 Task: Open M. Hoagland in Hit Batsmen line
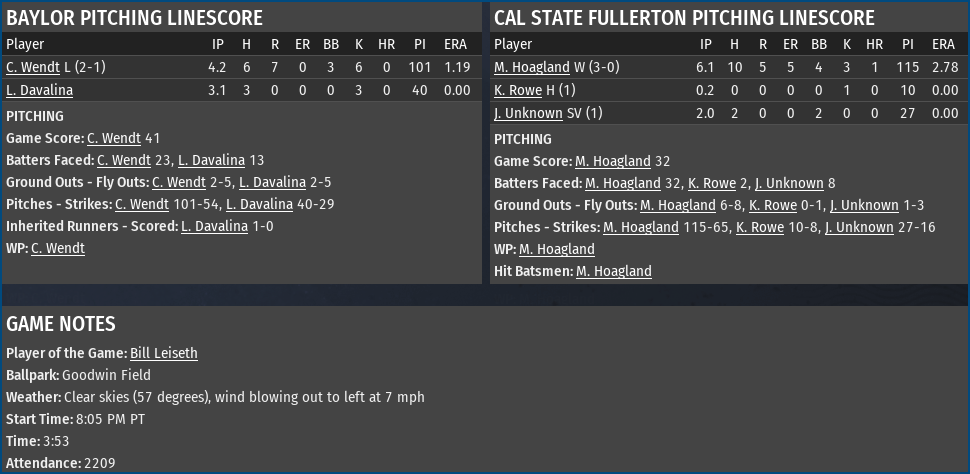614,271
